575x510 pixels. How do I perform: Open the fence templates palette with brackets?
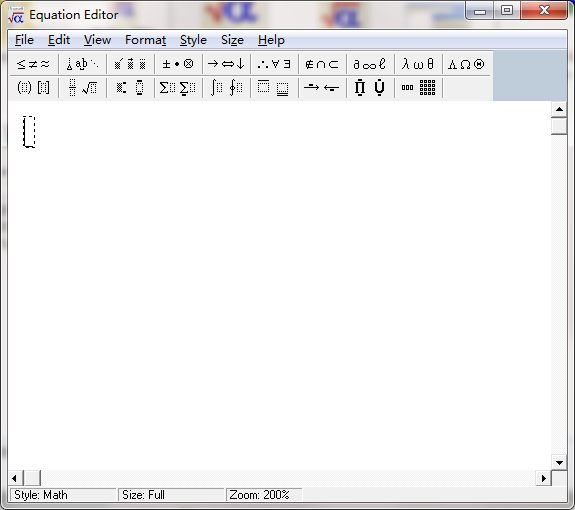click(33, 88)
